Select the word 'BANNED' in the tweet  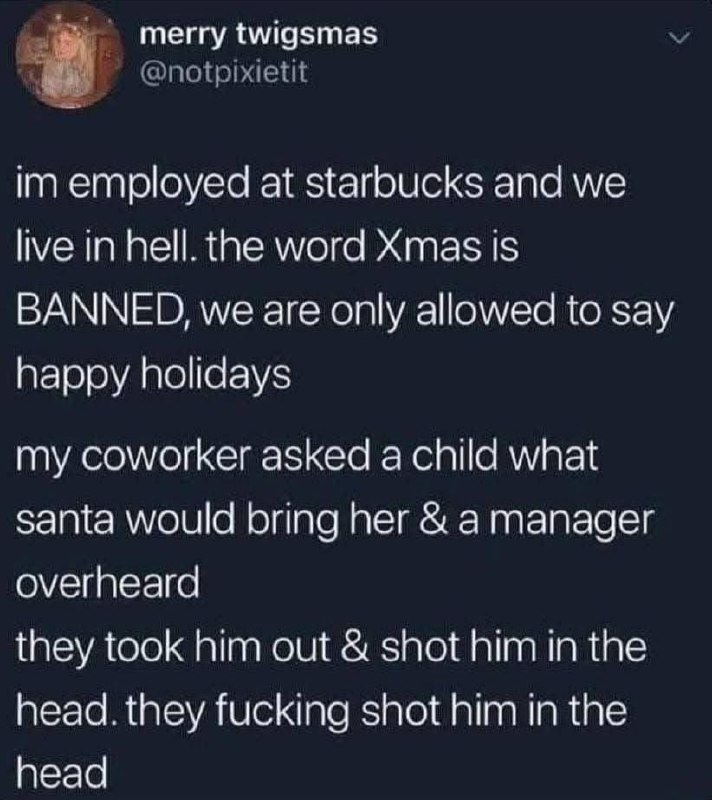[x=101, y=312]
